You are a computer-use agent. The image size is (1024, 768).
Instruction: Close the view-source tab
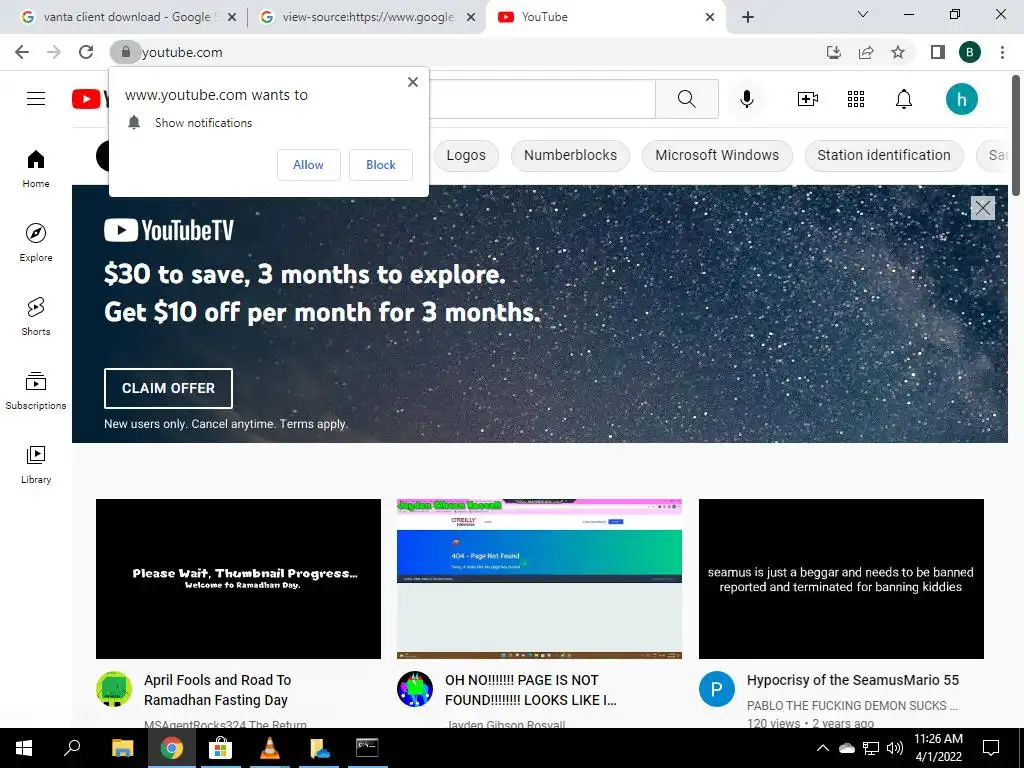(471, 18)
